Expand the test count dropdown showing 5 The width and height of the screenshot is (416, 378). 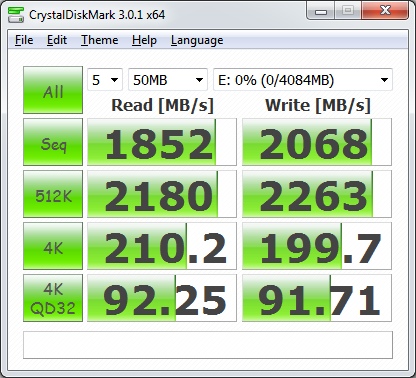[105, 80]
